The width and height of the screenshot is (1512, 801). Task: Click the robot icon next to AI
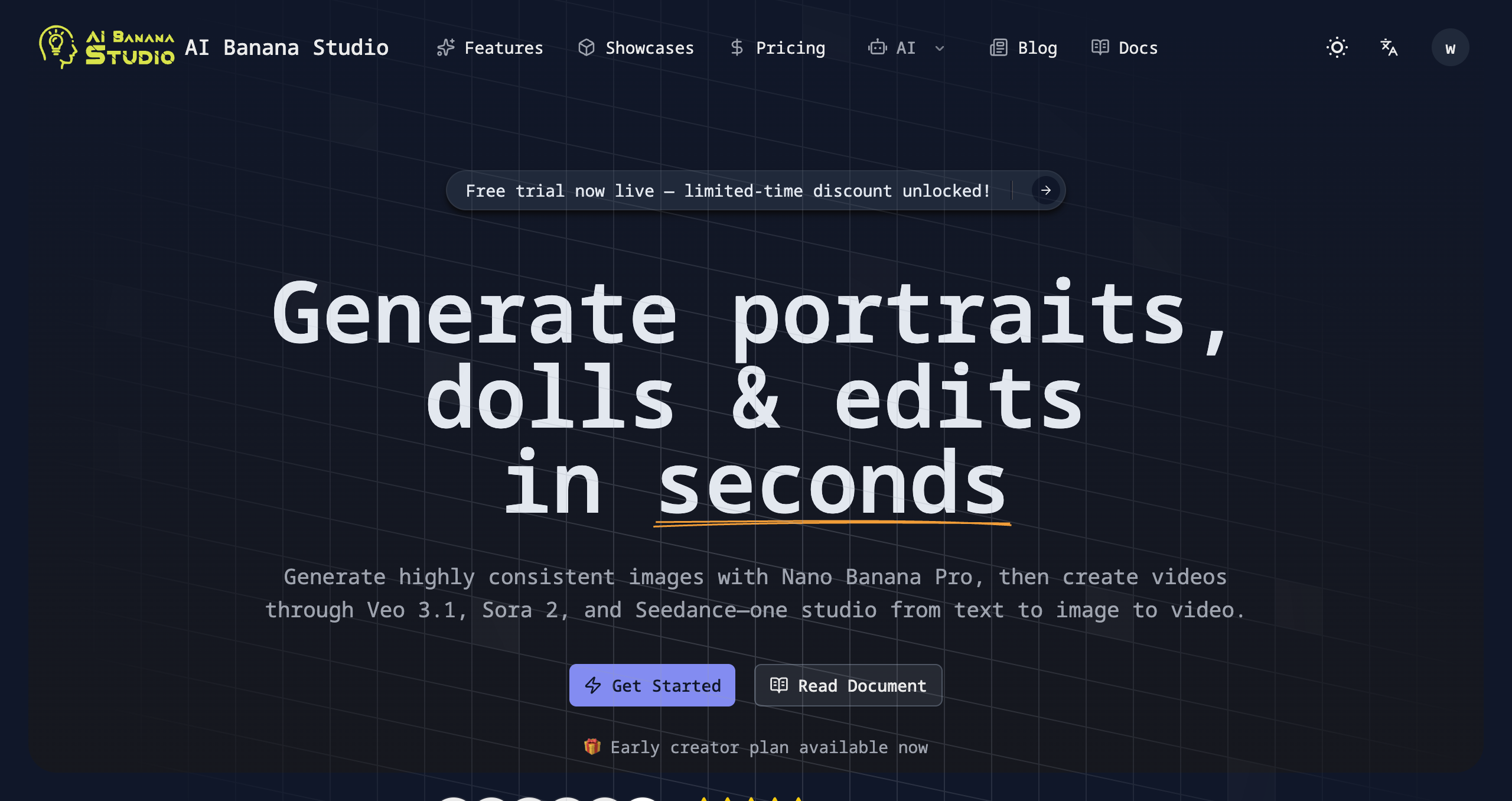point(878,47)
